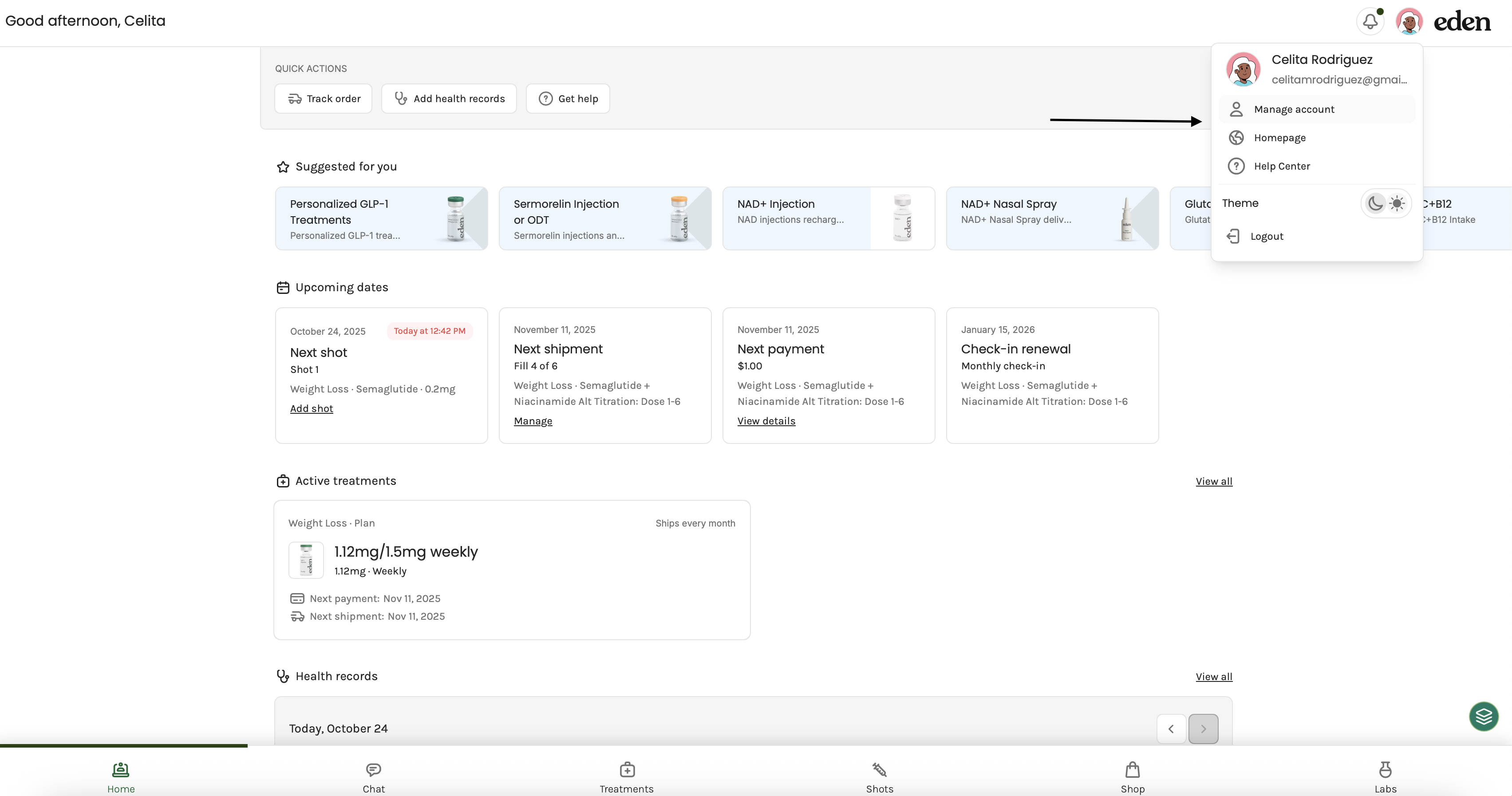
Task: Click the Upcoming dates calendar icon
Action: tap(283, 288)
